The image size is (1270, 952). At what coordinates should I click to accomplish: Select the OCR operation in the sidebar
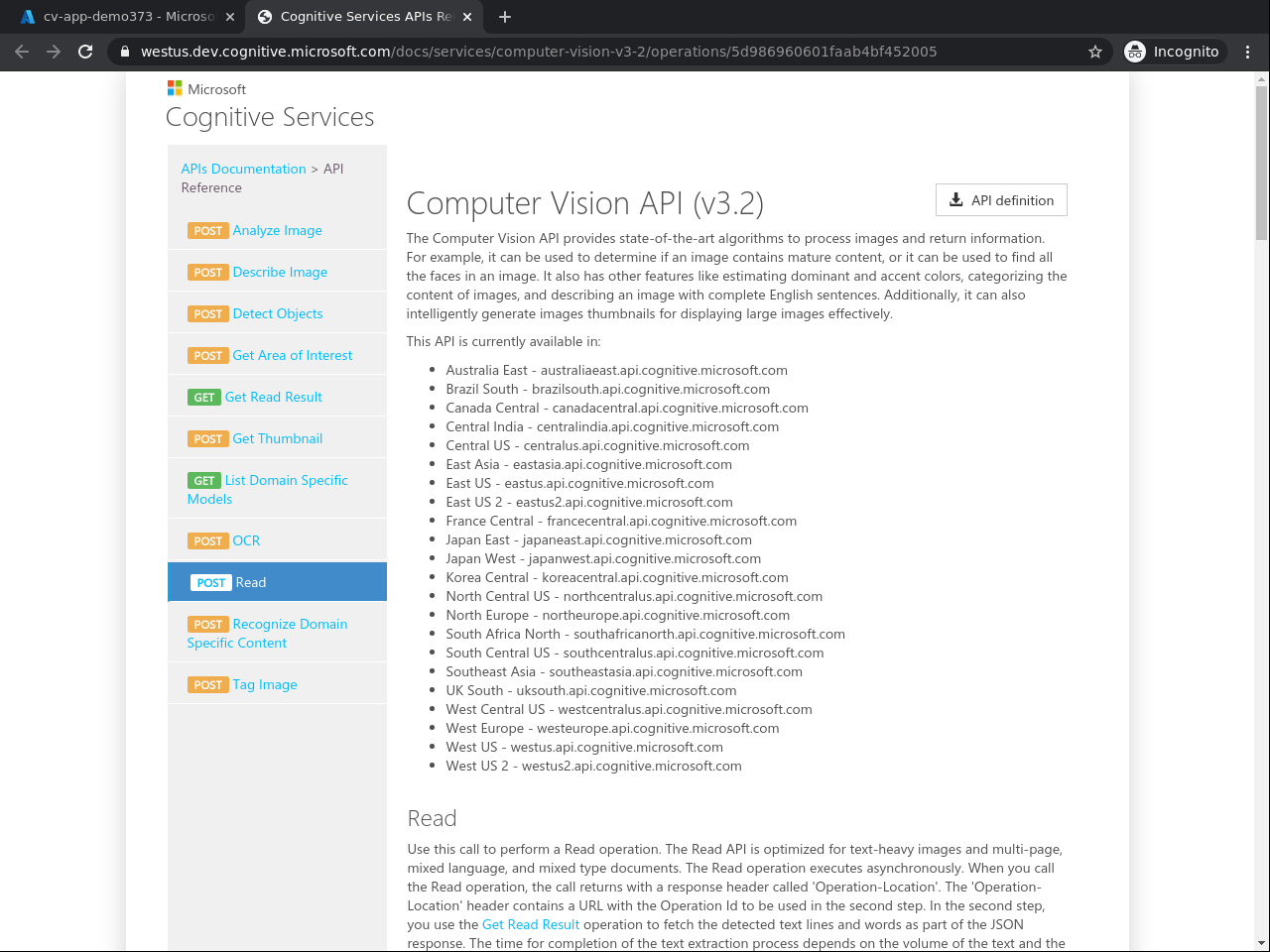pyautogui.click(x=247, y=540)
